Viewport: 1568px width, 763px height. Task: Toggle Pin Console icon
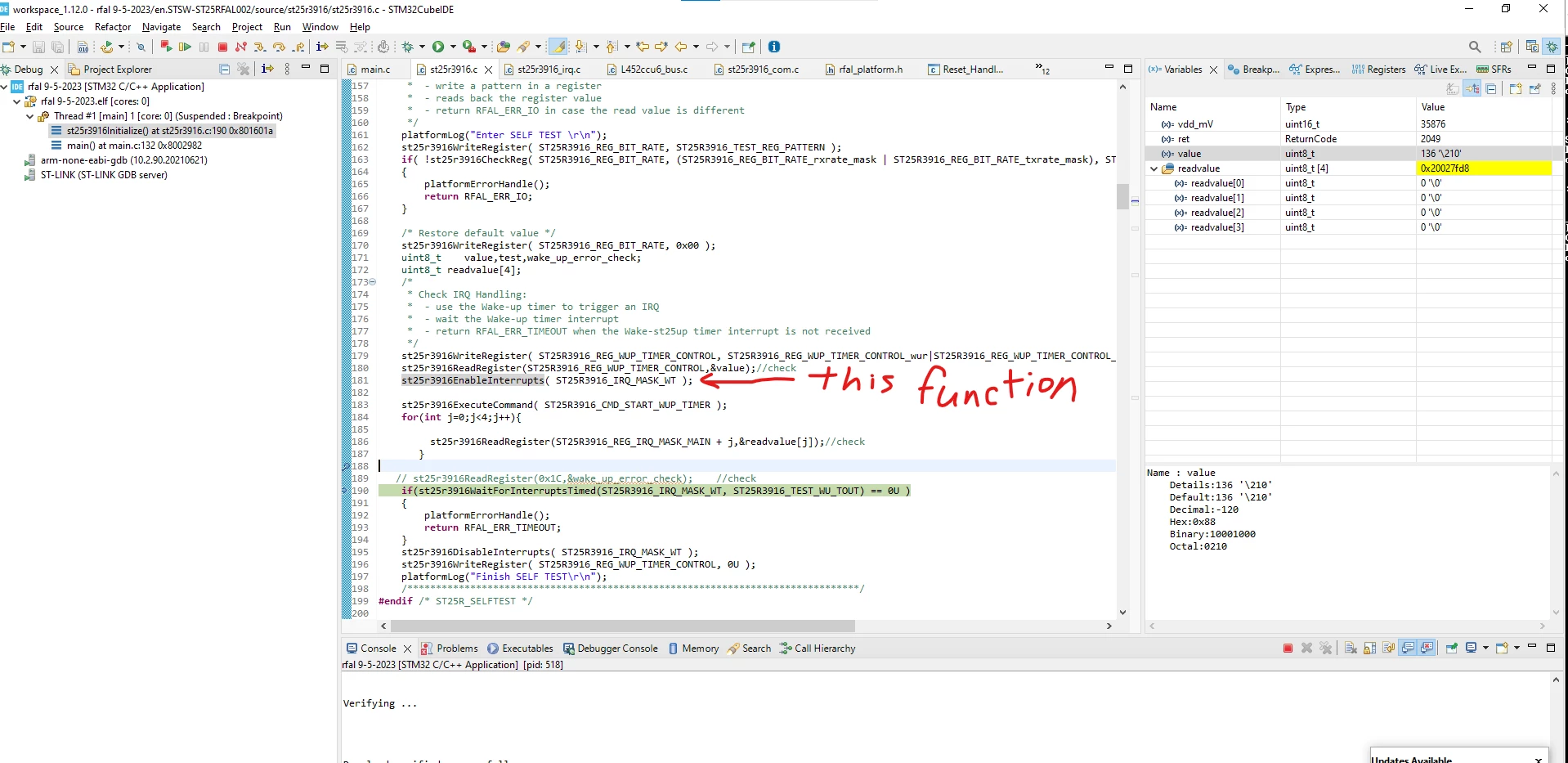(x=1452, y=649)
